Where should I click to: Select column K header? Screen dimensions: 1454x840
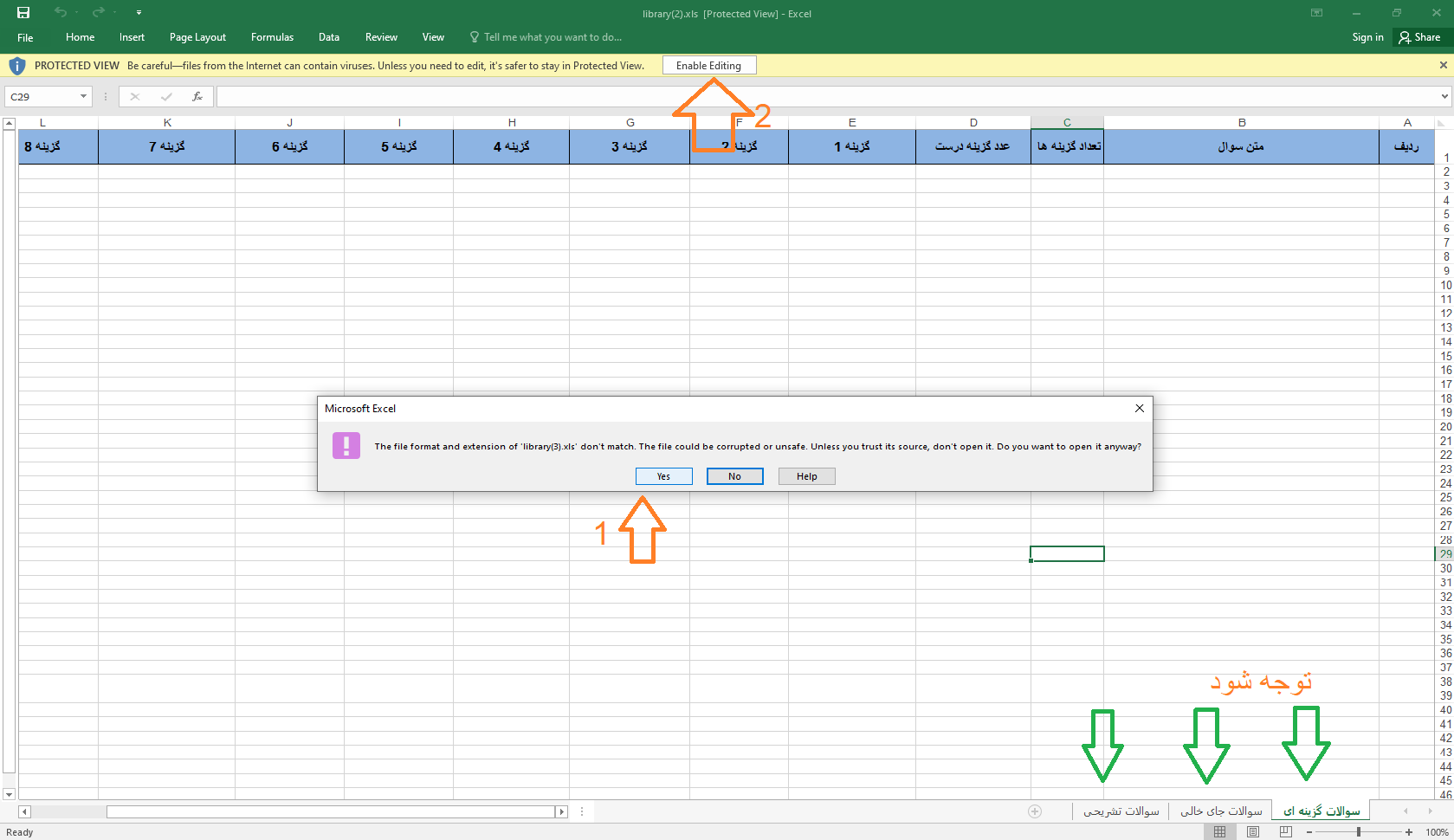pos(167,123)
